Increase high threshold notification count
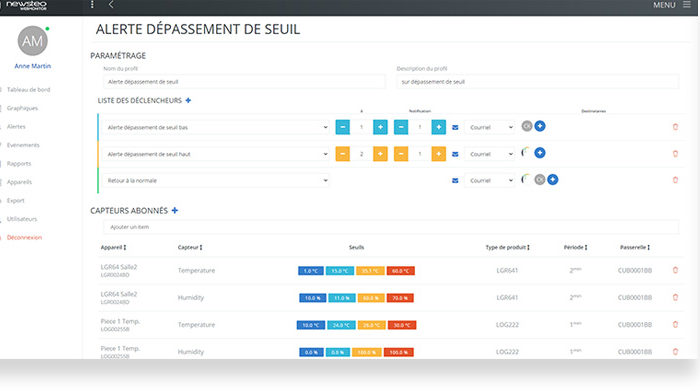 tap(438, 154)
